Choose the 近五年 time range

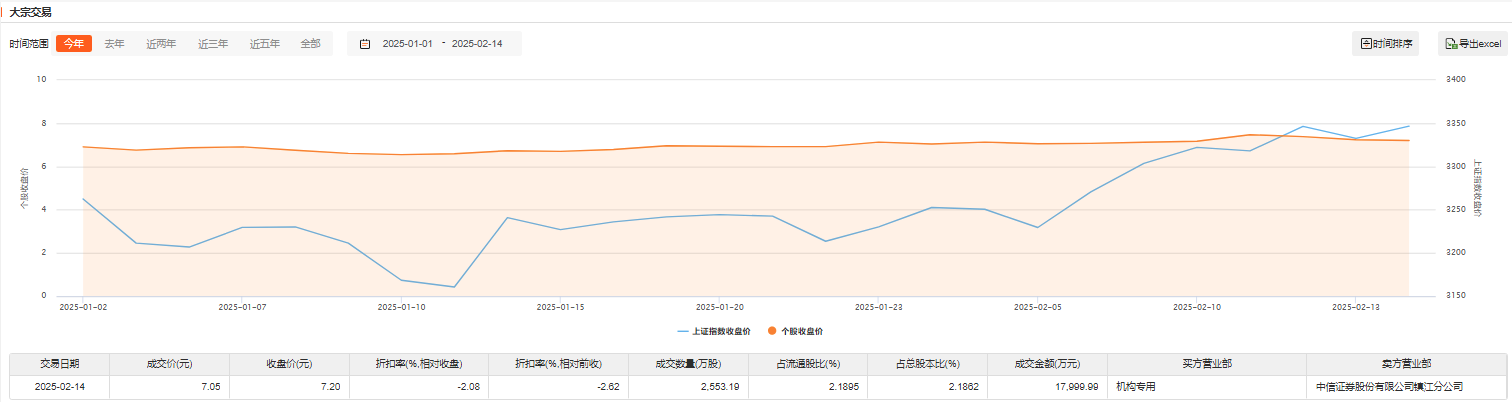[x=265, y=44]
